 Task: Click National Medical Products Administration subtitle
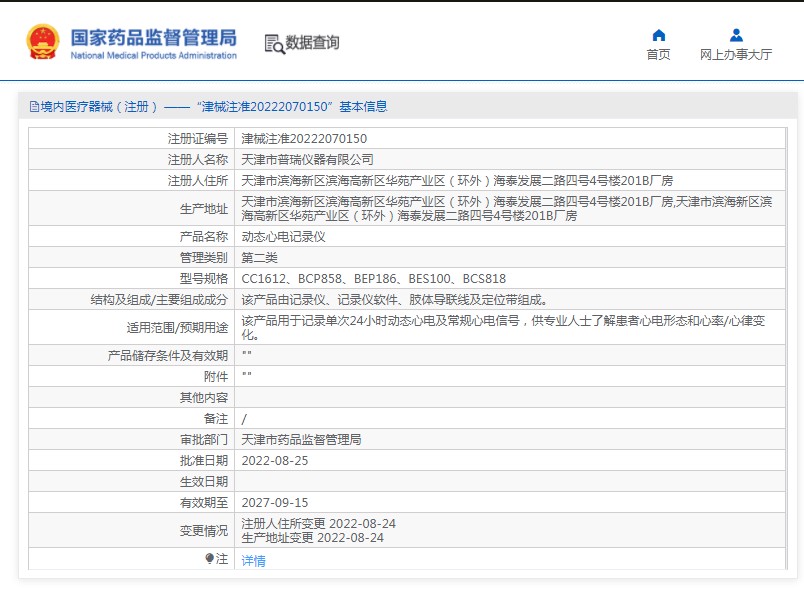(x=153, y=55)
